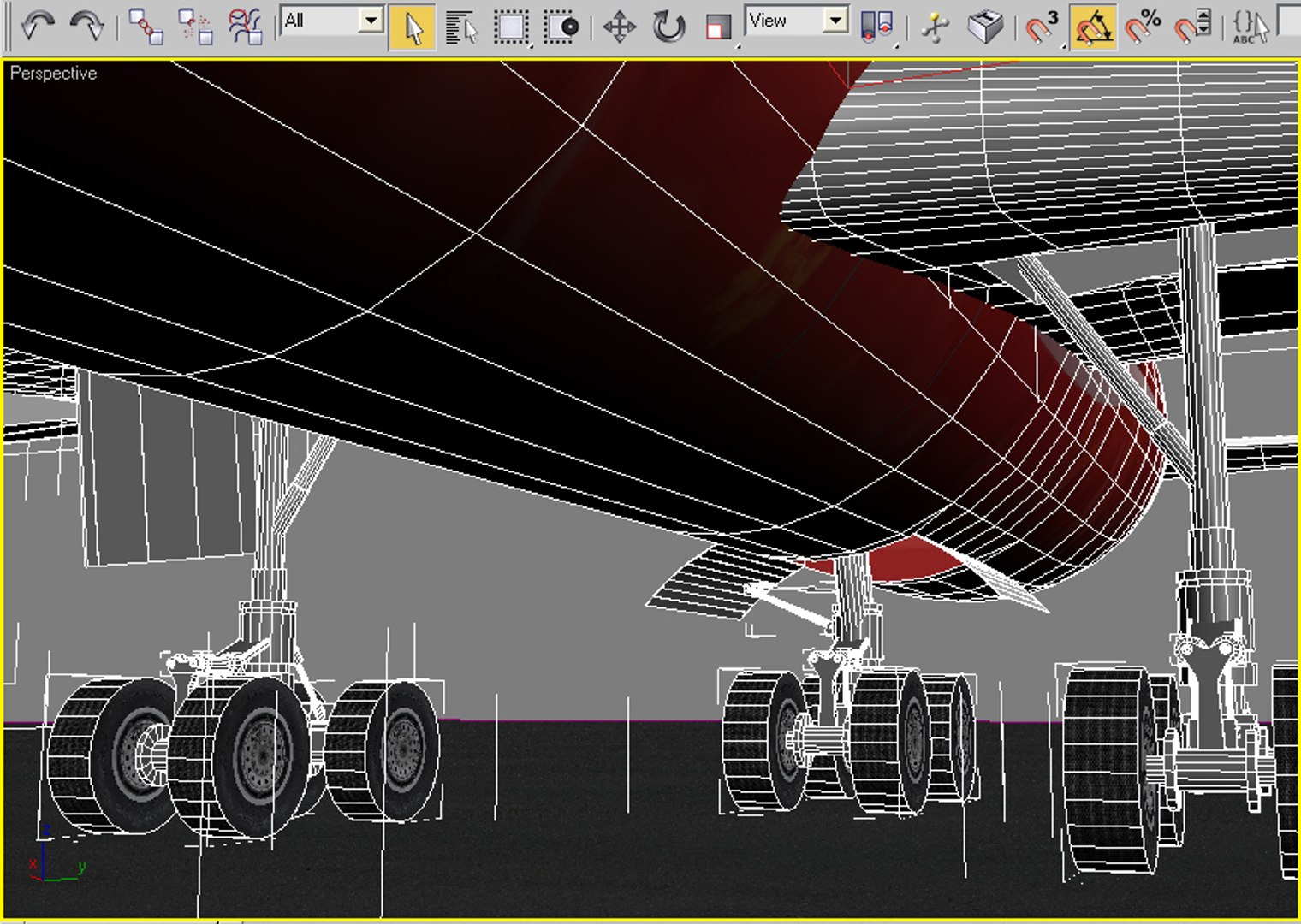Open the All selection filter dropdown

coord(333,21)
